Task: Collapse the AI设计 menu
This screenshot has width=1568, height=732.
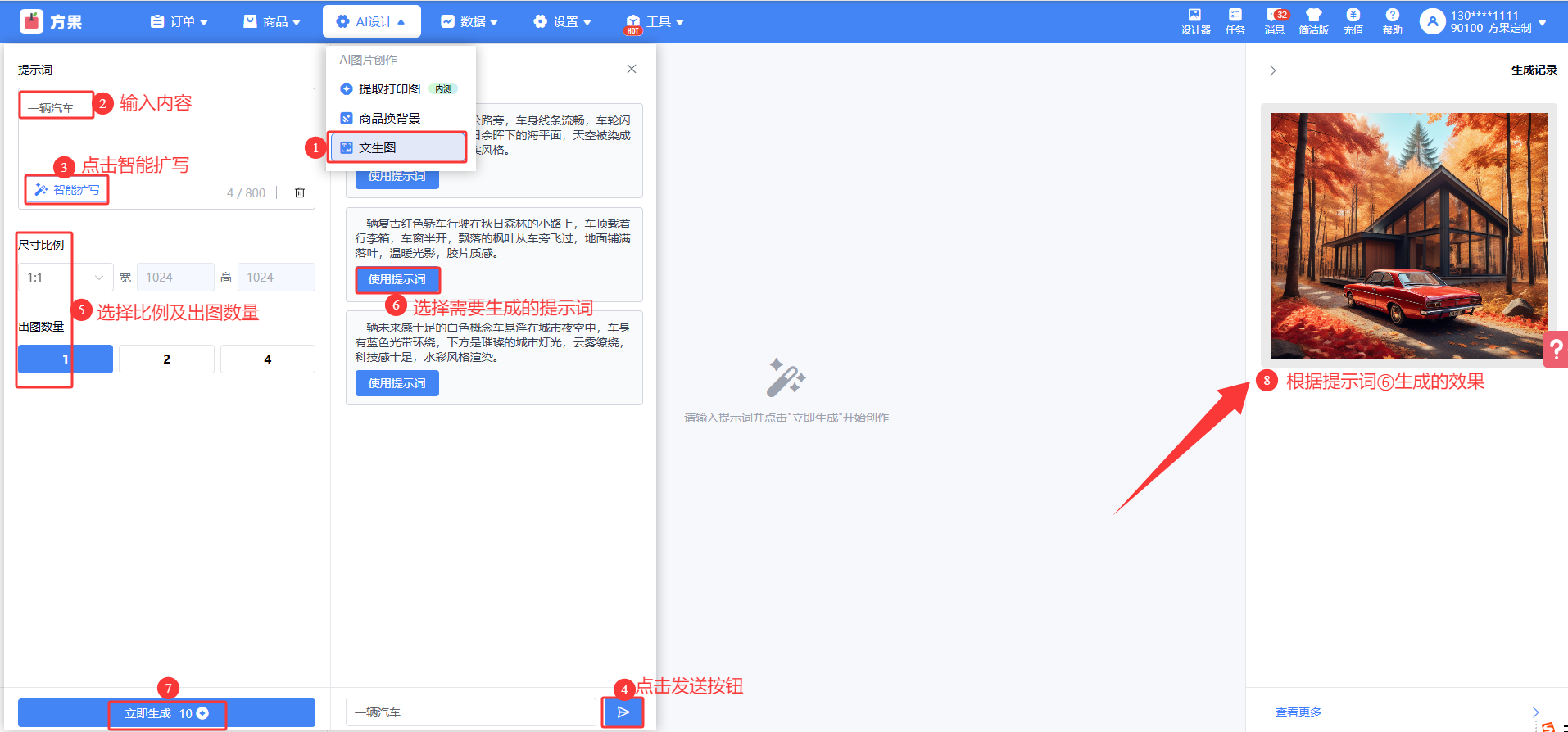Action: tap(372, 21)
